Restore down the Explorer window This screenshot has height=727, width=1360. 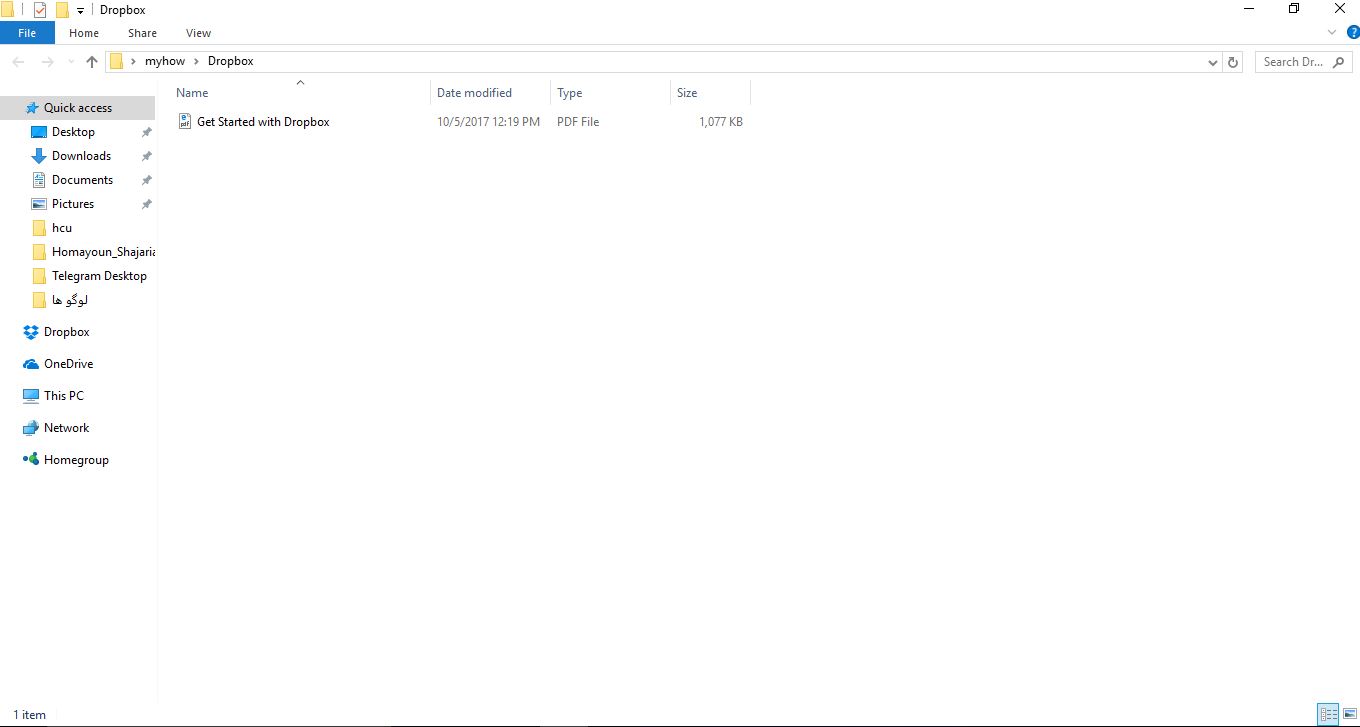(1293, 9)
